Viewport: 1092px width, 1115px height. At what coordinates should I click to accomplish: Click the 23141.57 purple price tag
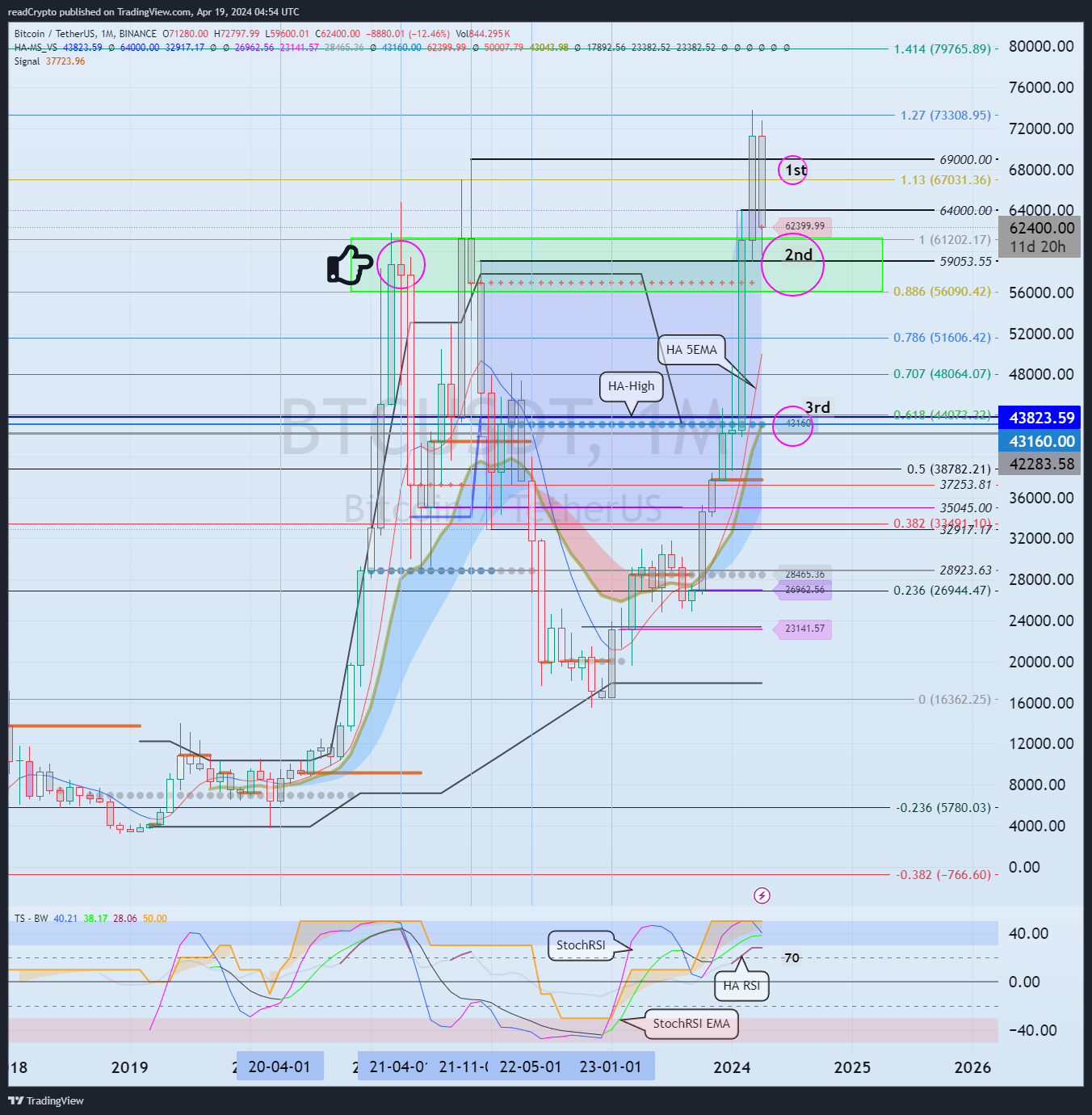803,629
